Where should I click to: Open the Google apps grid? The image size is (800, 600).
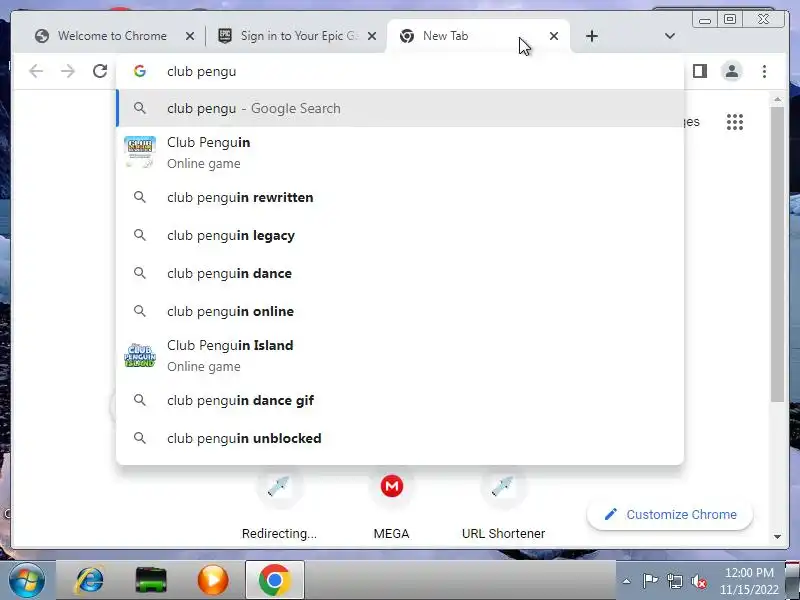tap(735, 122)
